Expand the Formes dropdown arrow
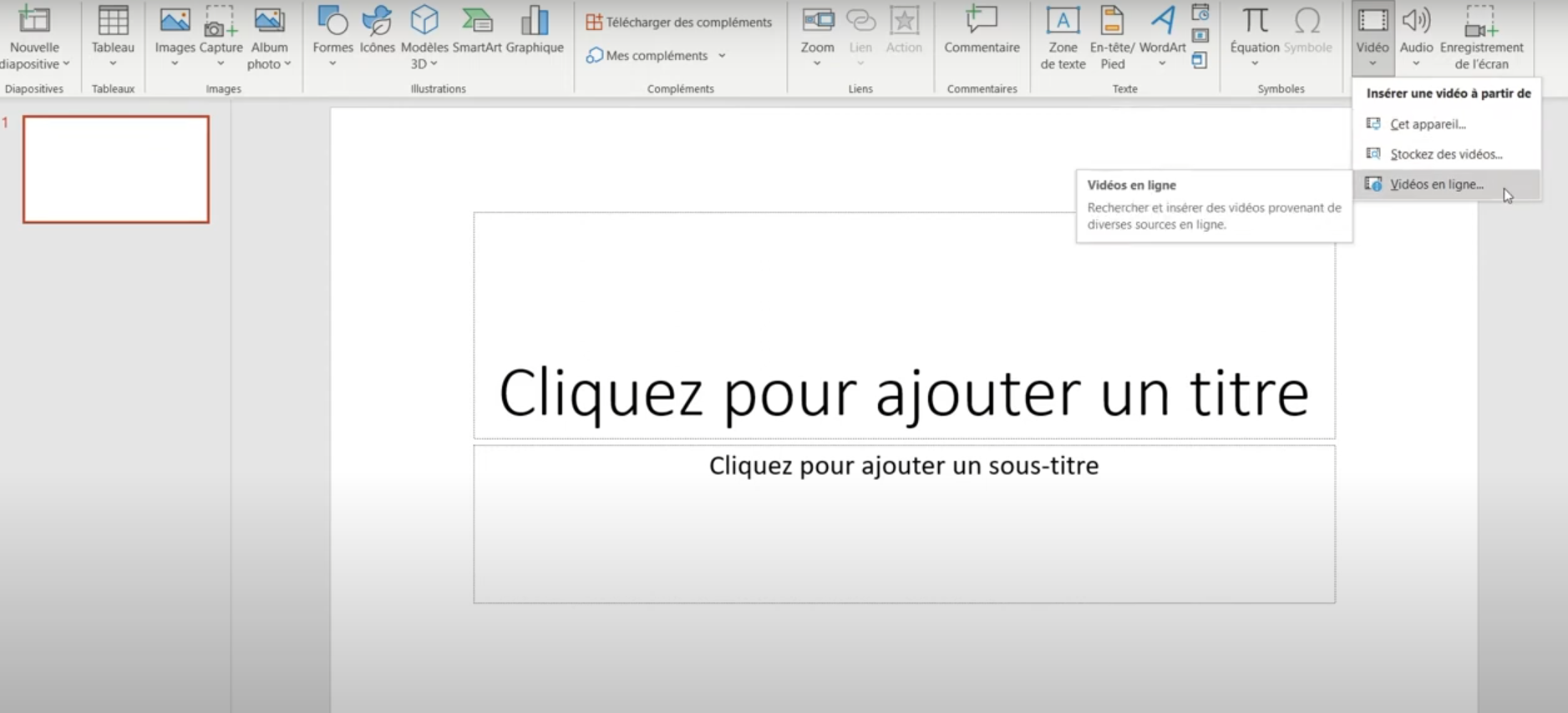1568x713 pixels. point(332,64)
